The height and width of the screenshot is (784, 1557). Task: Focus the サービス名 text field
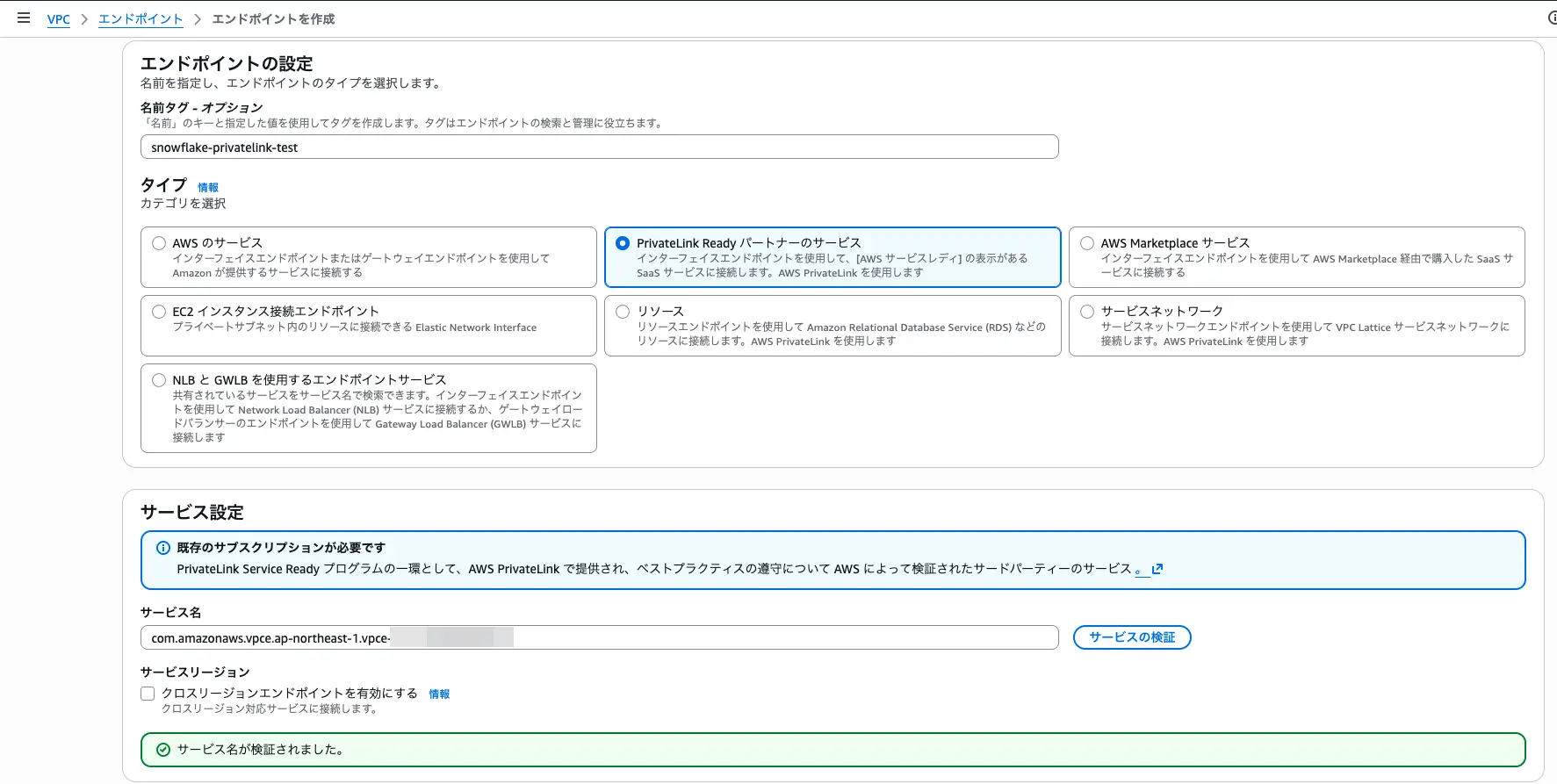point(599,638)
